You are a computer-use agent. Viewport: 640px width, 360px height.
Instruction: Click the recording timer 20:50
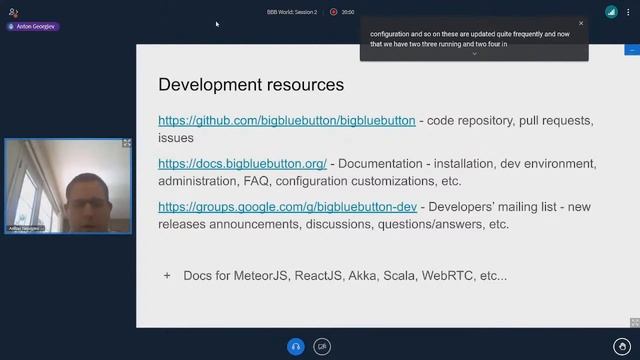(348, 12)
